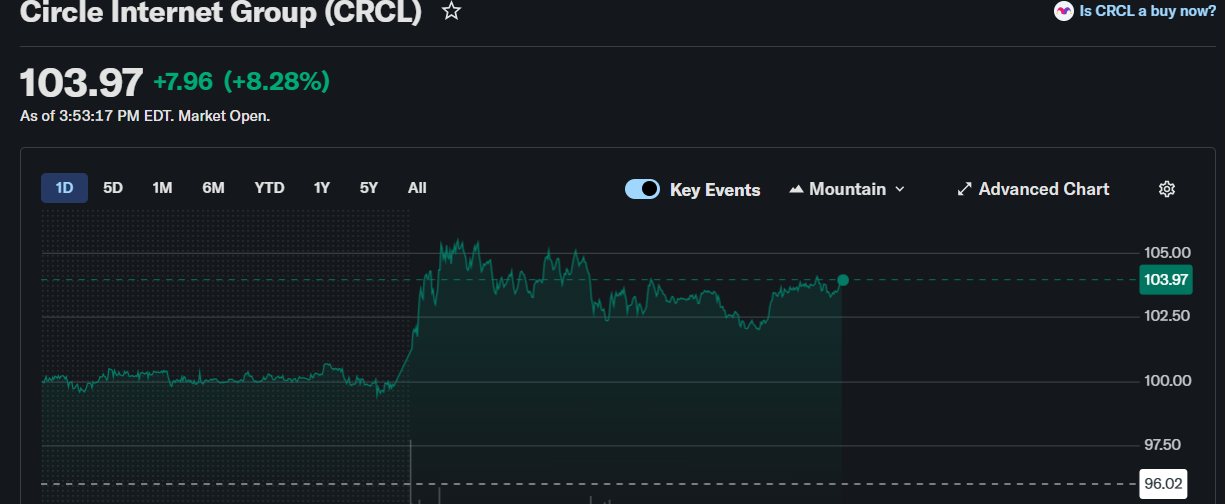1225x504 pixels.
Task: Click the 105.00 axis label
Action: click(1167, 252)
